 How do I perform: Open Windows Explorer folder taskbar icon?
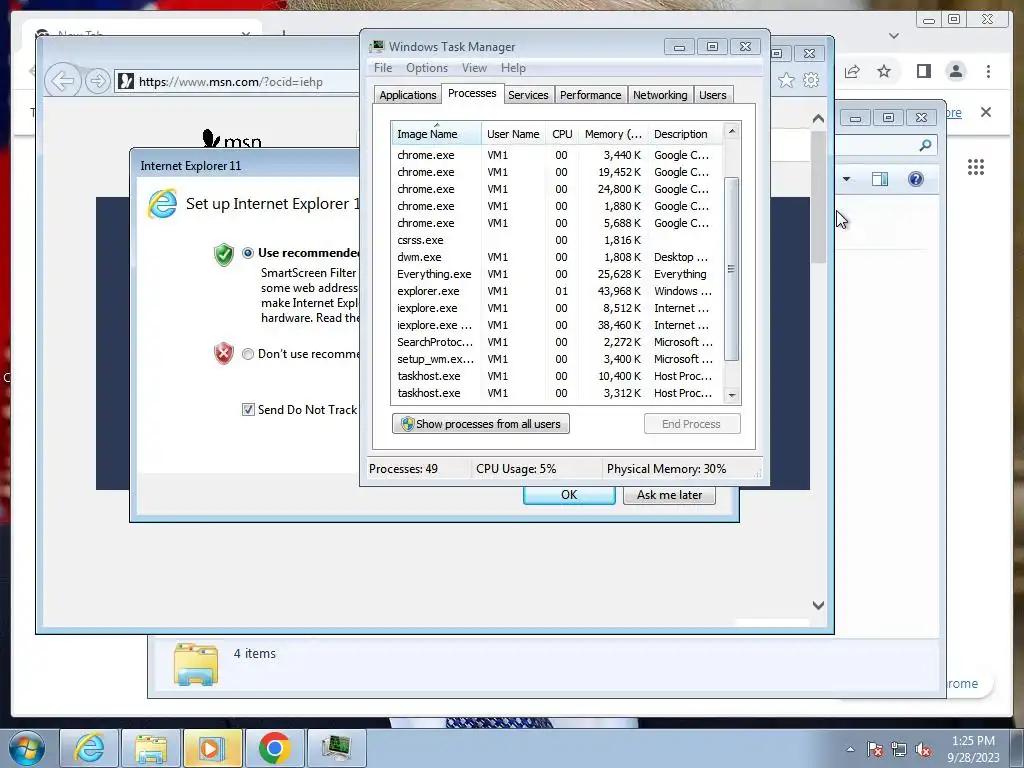(151, 748)
